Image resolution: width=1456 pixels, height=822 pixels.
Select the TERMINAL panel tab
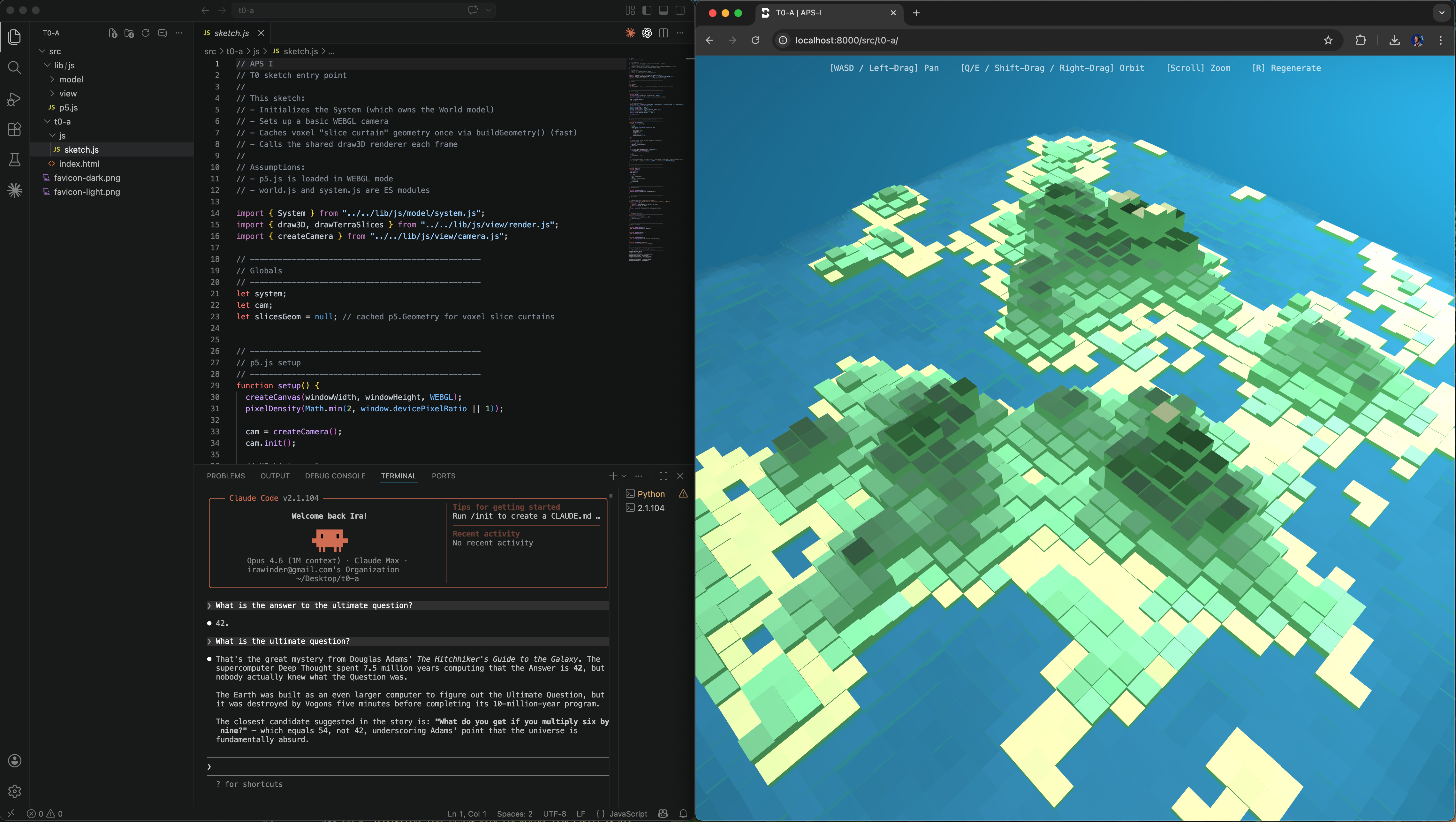(398, 476)
